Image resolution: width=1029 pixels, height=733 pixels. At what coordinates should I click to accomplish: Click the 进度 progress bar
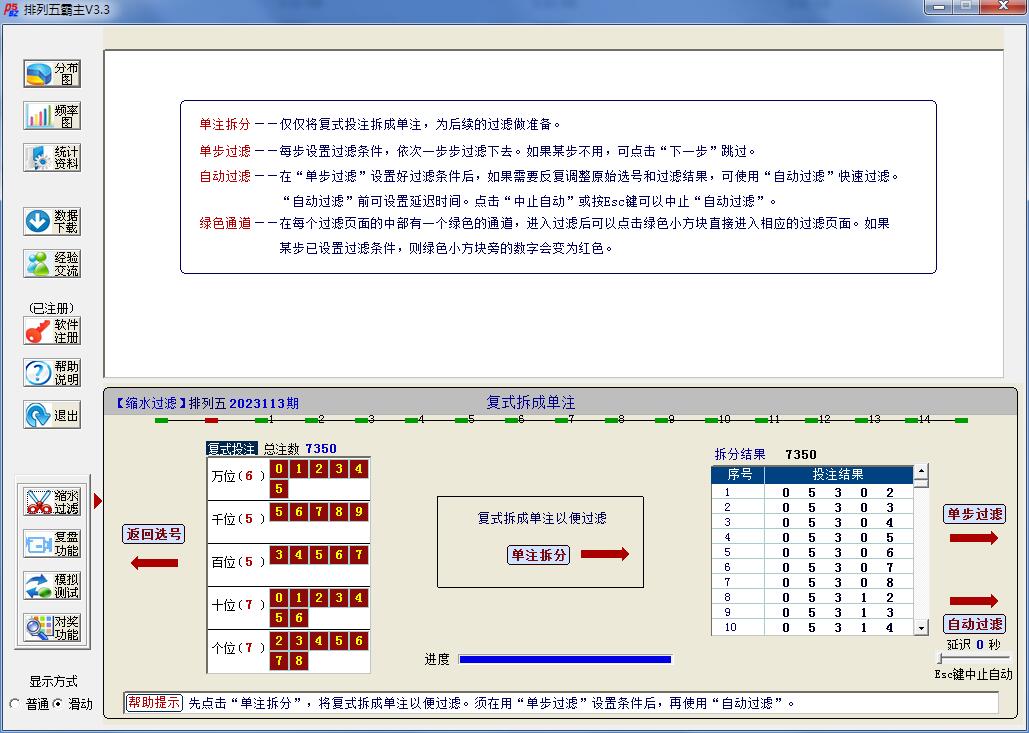tap(566, 658)
